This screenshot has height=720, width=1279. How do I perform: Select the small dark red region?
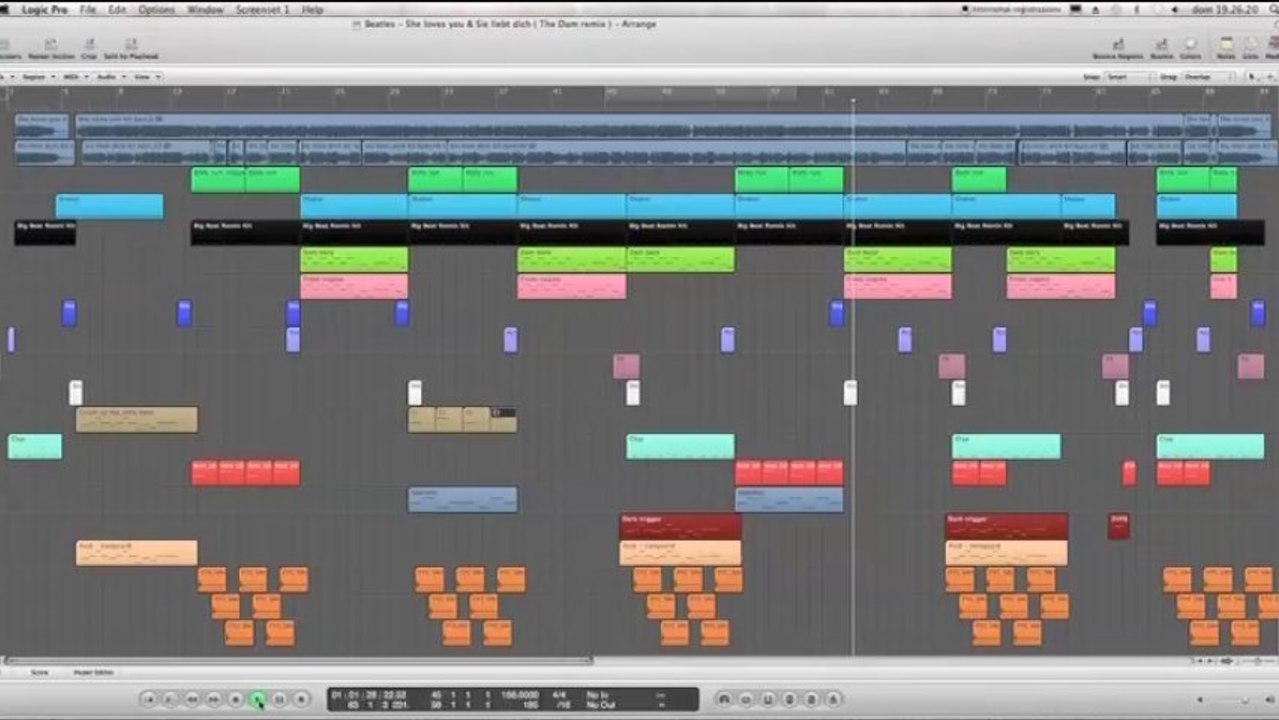[x=1119, y=526]
